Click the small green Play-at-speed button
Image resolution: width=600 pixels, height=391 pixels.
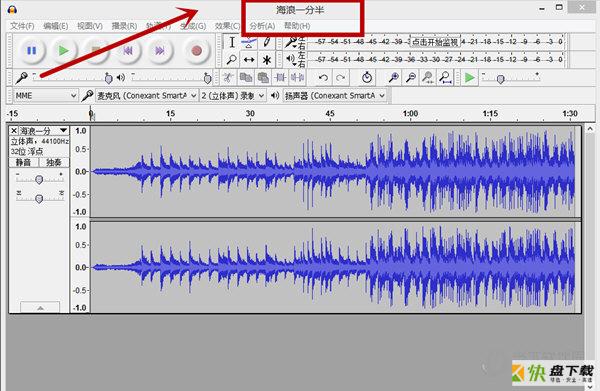[470, 78]
